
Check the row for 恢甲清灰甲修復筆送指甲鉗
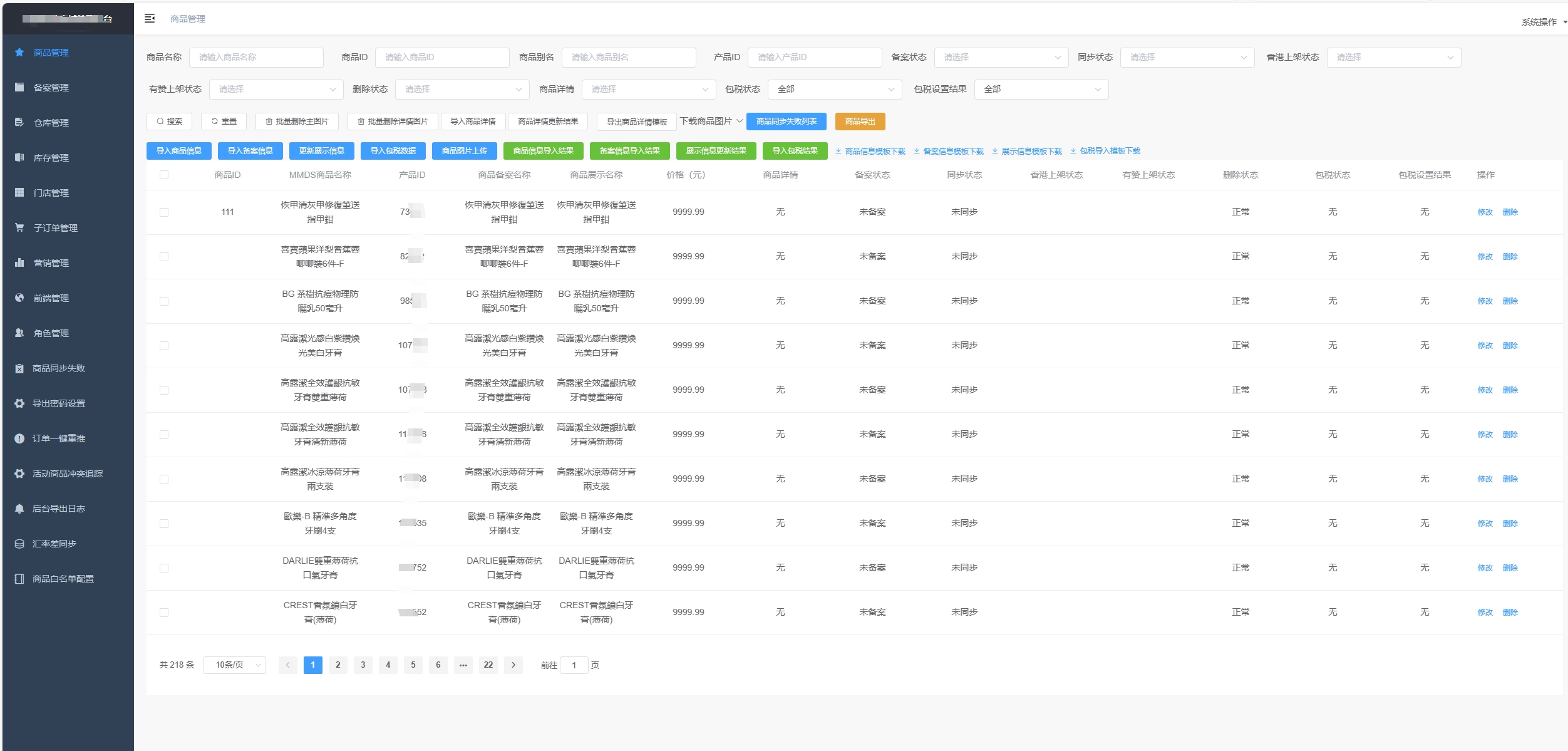[164, 212]
